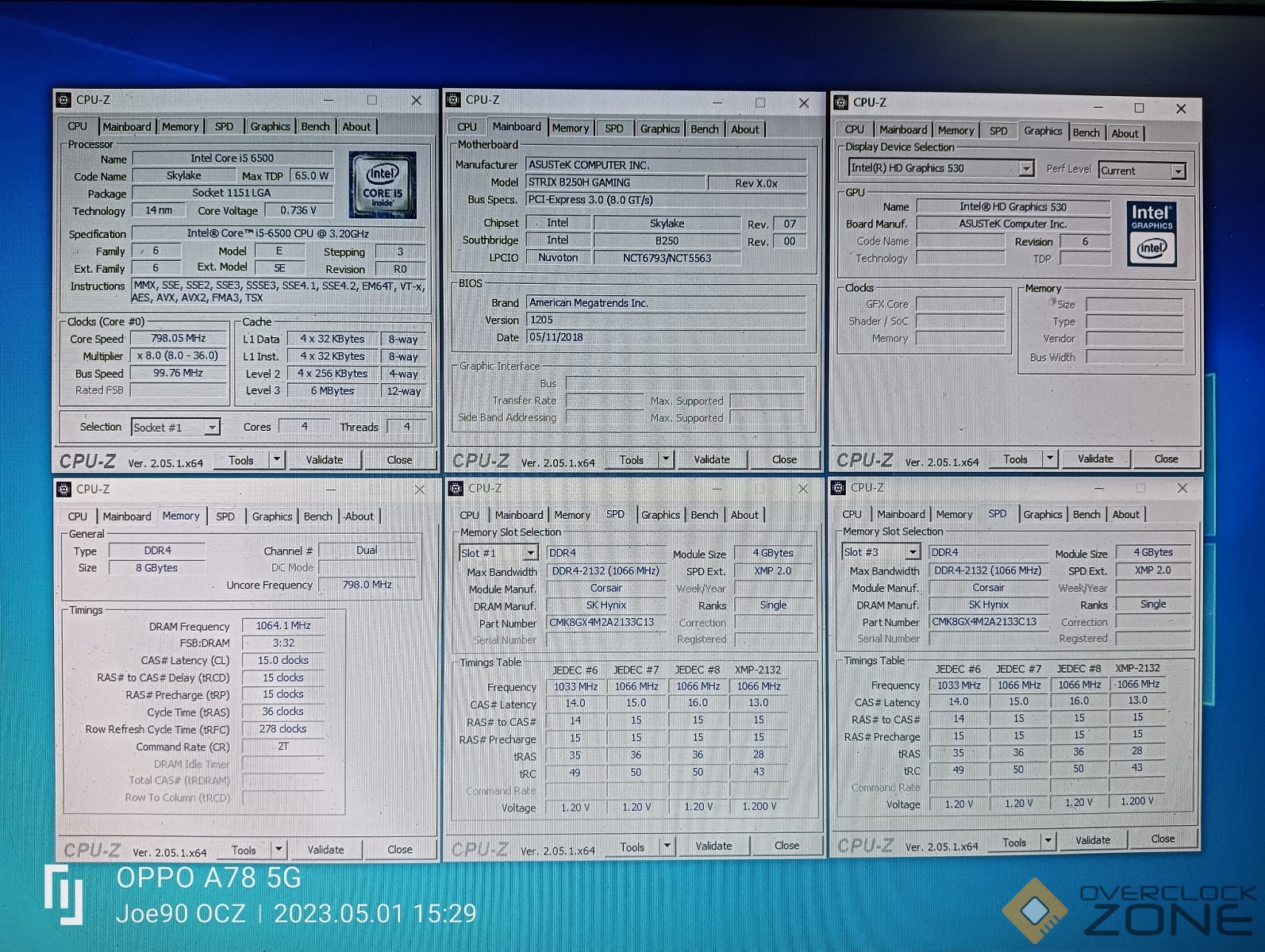Click the Close button in the DRAM Timings window
Viewport: 1265px width, 952px height.
pos(400,850)
